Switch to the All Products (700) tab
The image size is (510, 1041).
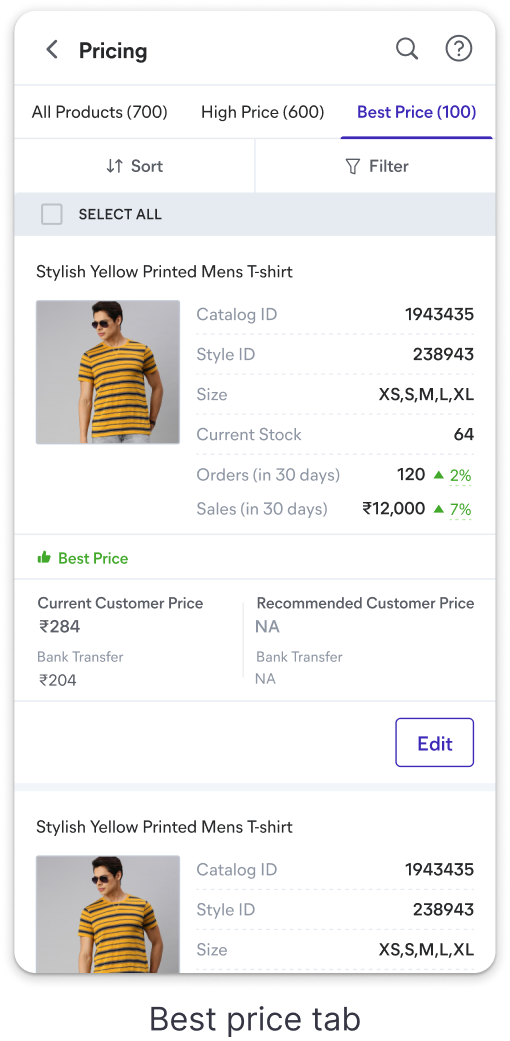tap(100, 112)
